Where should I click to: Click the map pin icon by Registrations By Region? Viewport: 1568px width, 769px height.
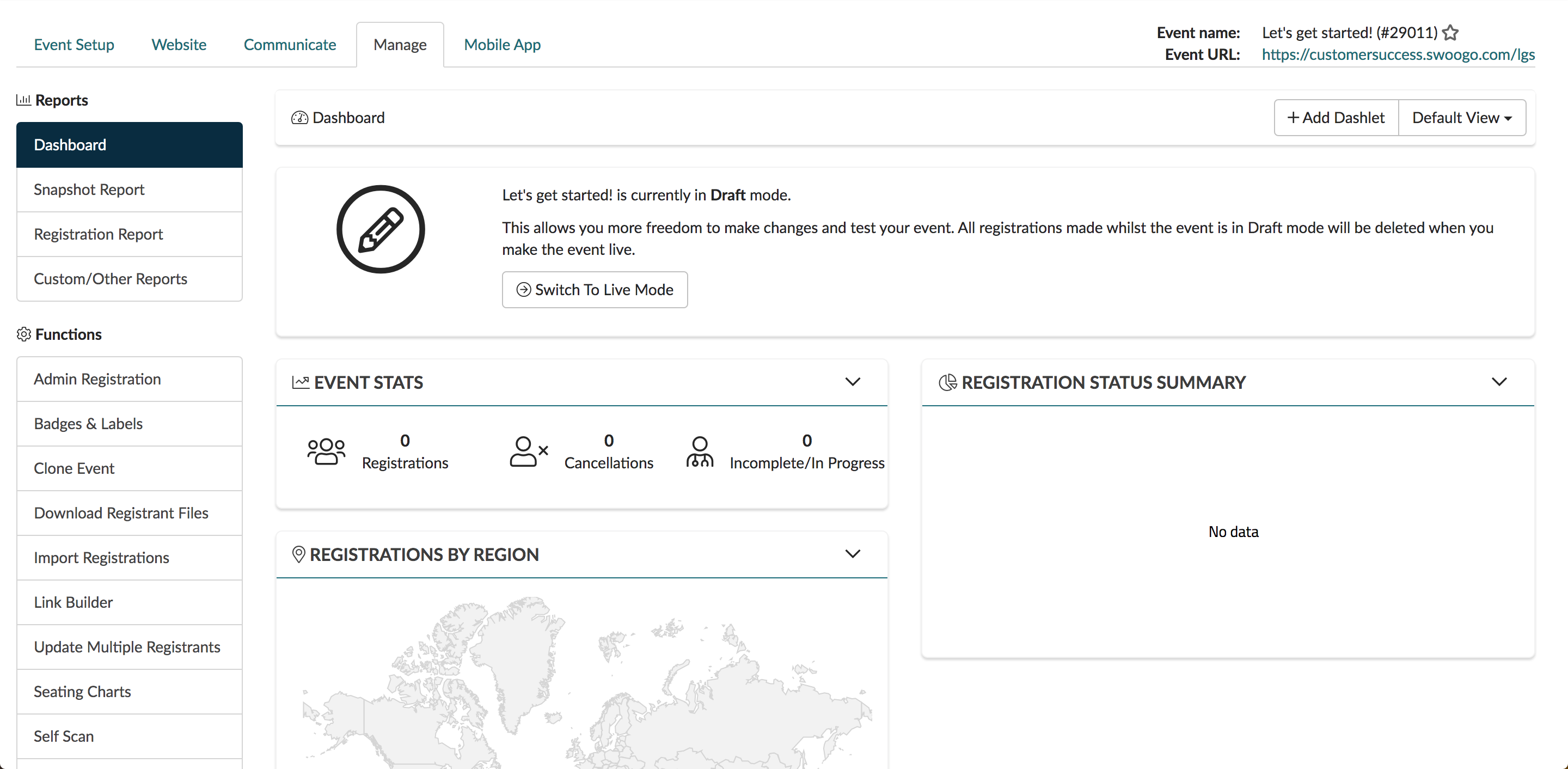298,554
